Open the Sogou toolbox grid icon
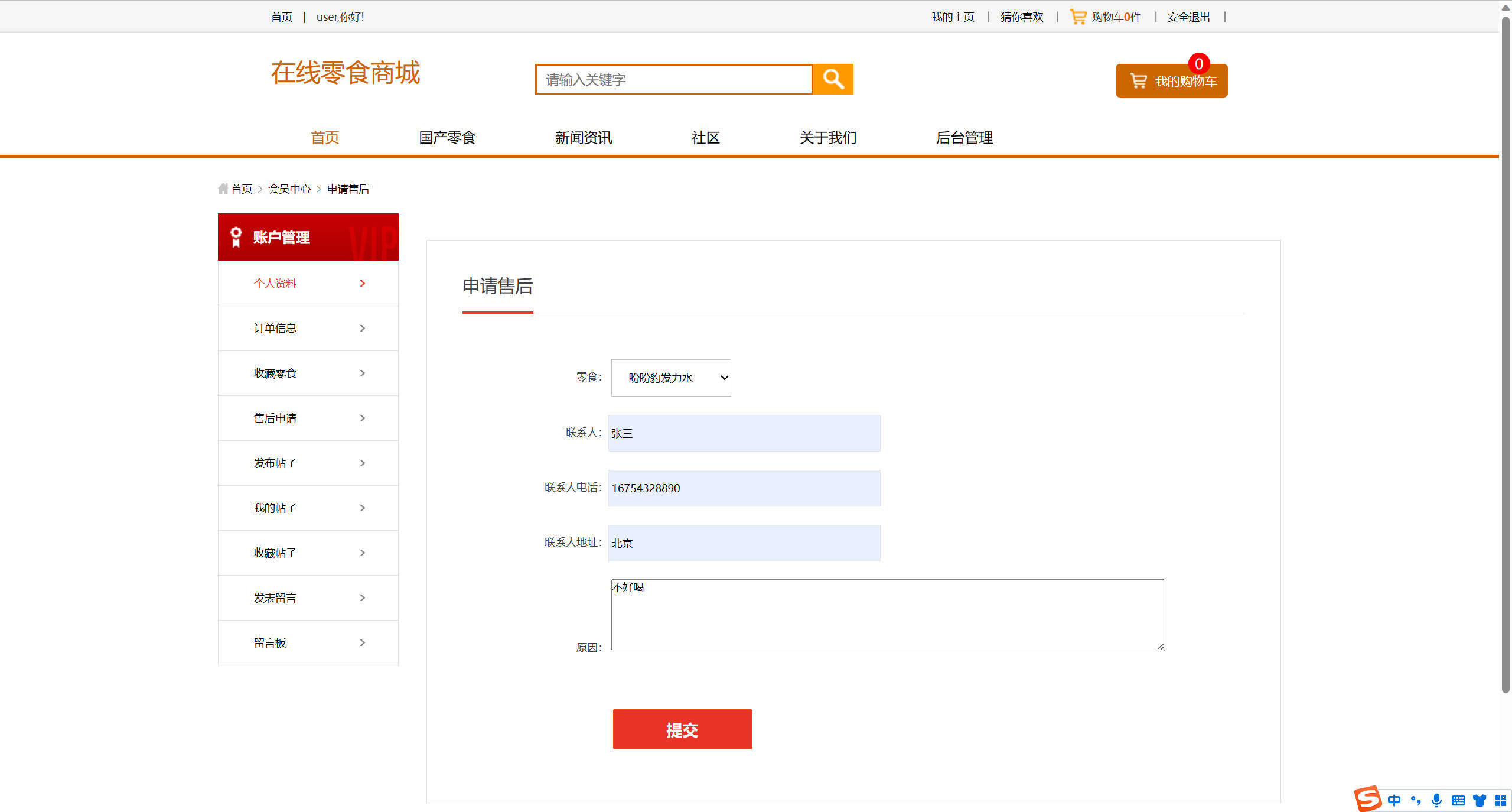 [1500, 800]
